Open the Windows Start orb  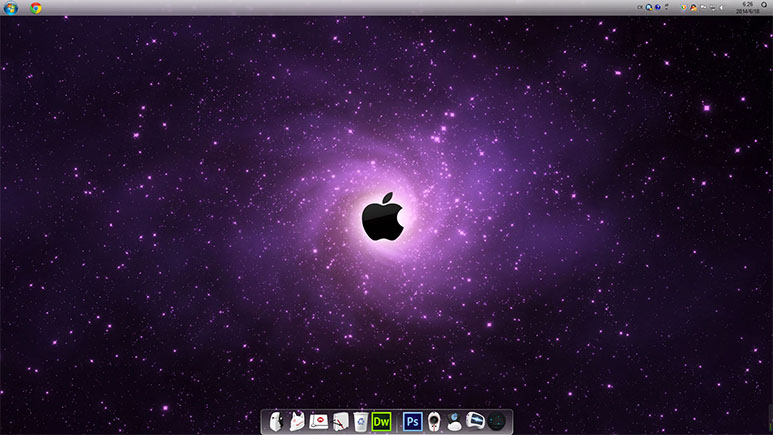click(10, 7)
